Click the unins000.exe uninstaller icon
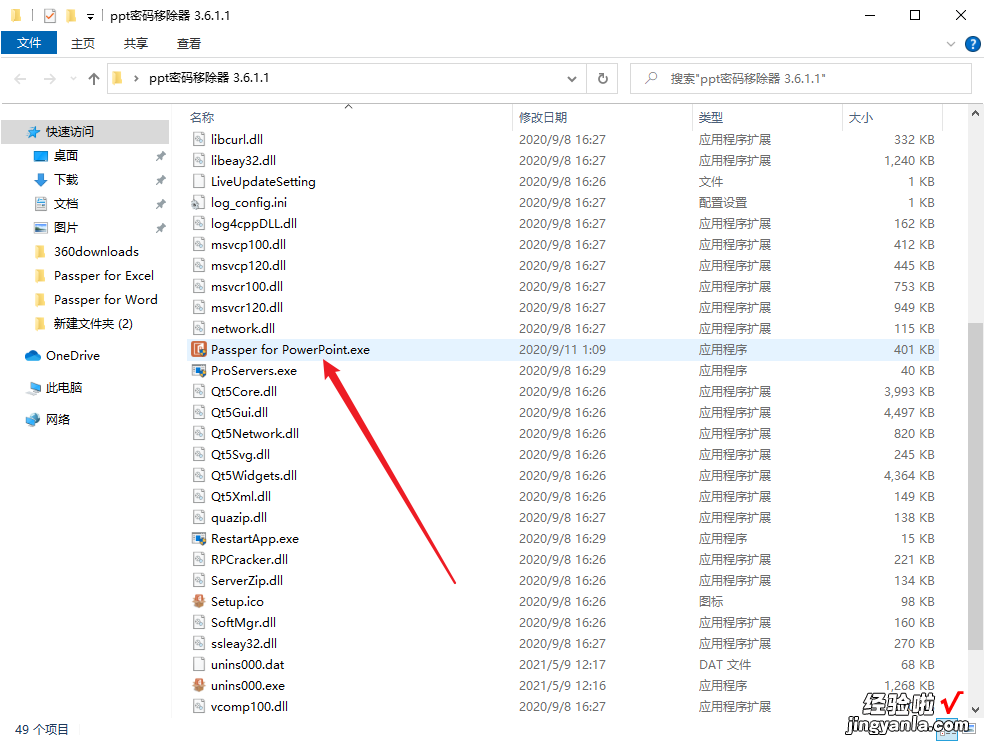985x742 pixels. [x=199, y=685]
